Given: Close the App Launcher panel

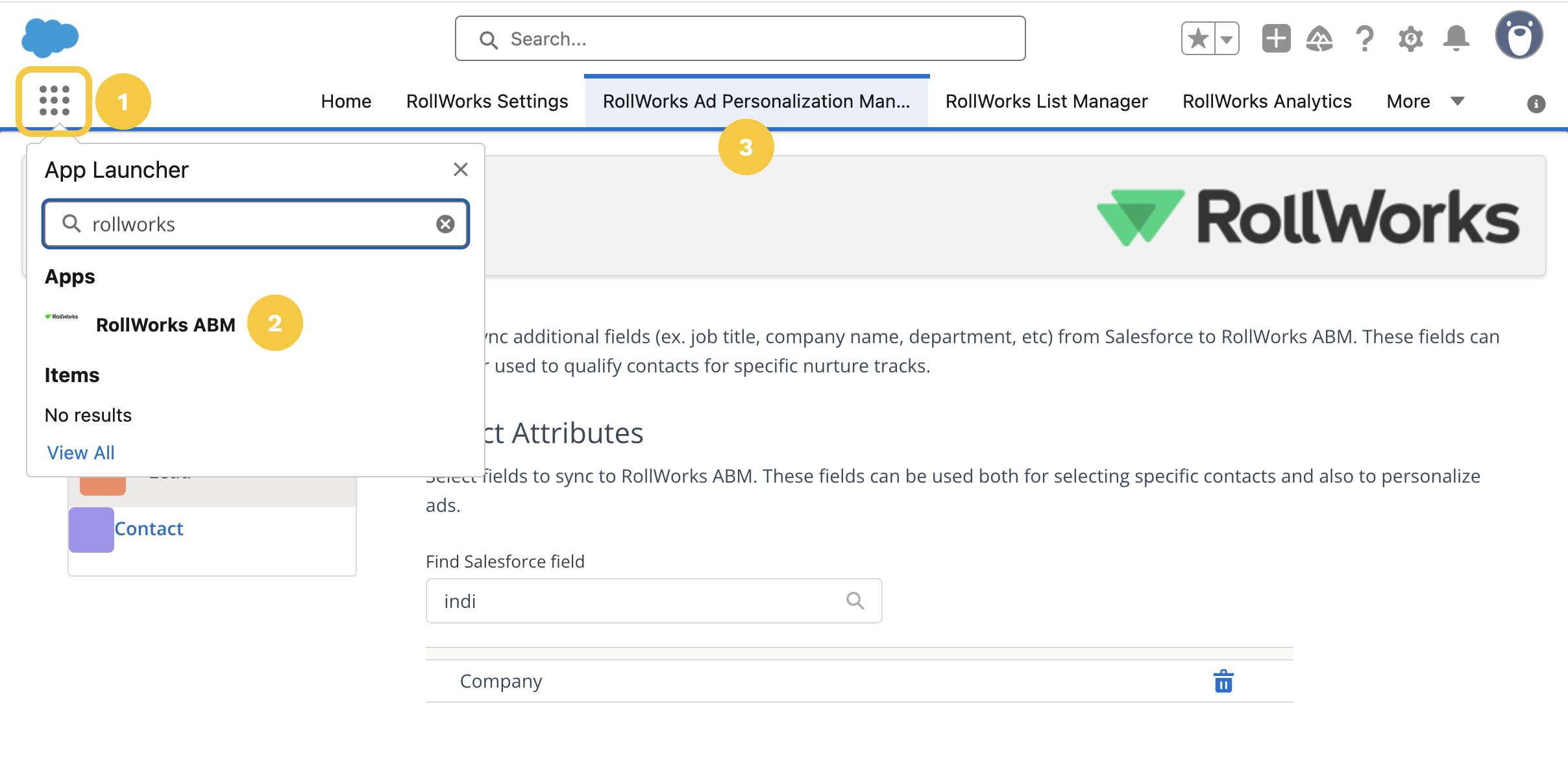Looking at the screenshot, I should tap(461, 169).
